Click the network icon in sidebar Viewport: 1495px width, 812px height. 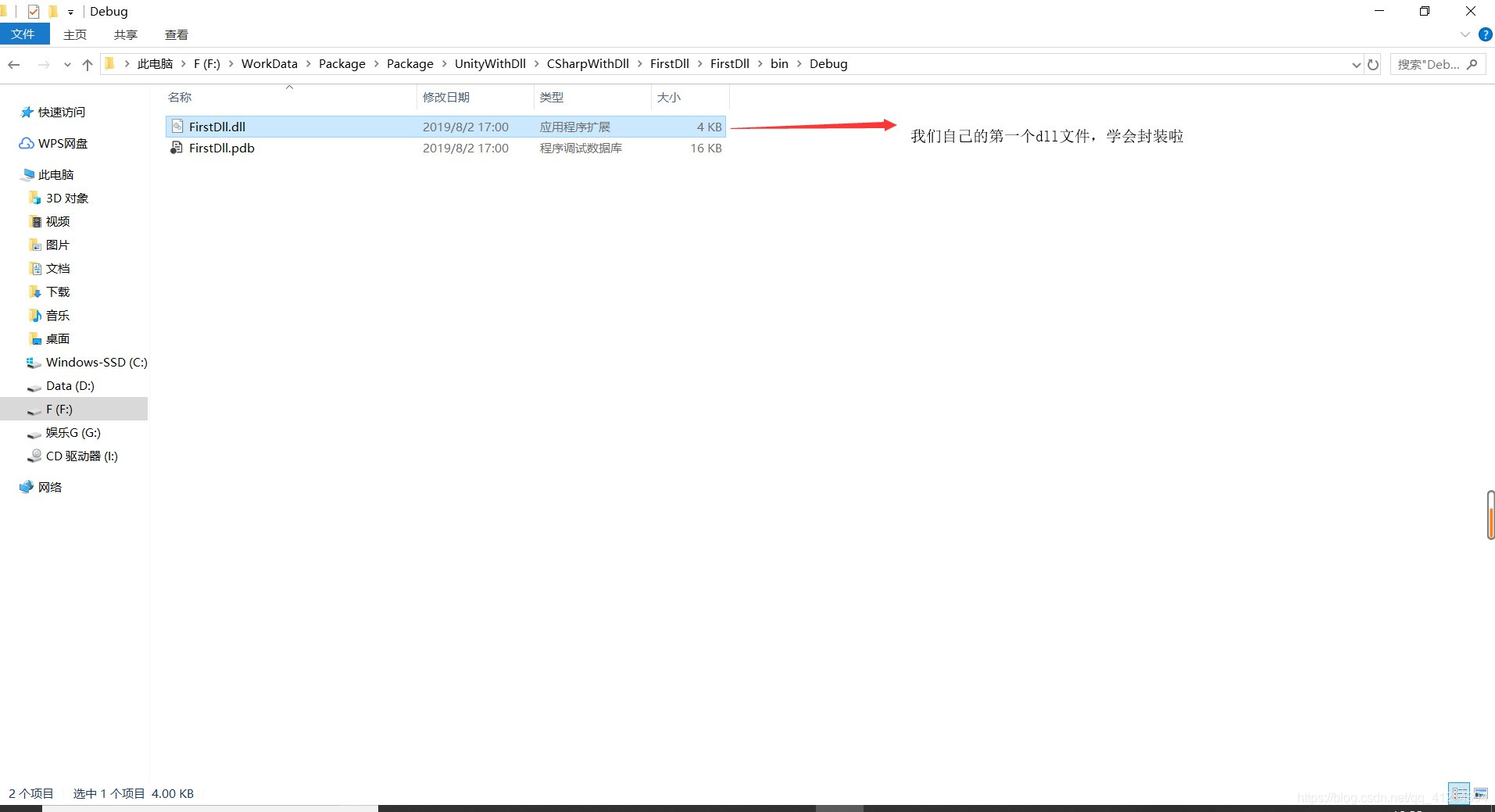click(27, 487)
